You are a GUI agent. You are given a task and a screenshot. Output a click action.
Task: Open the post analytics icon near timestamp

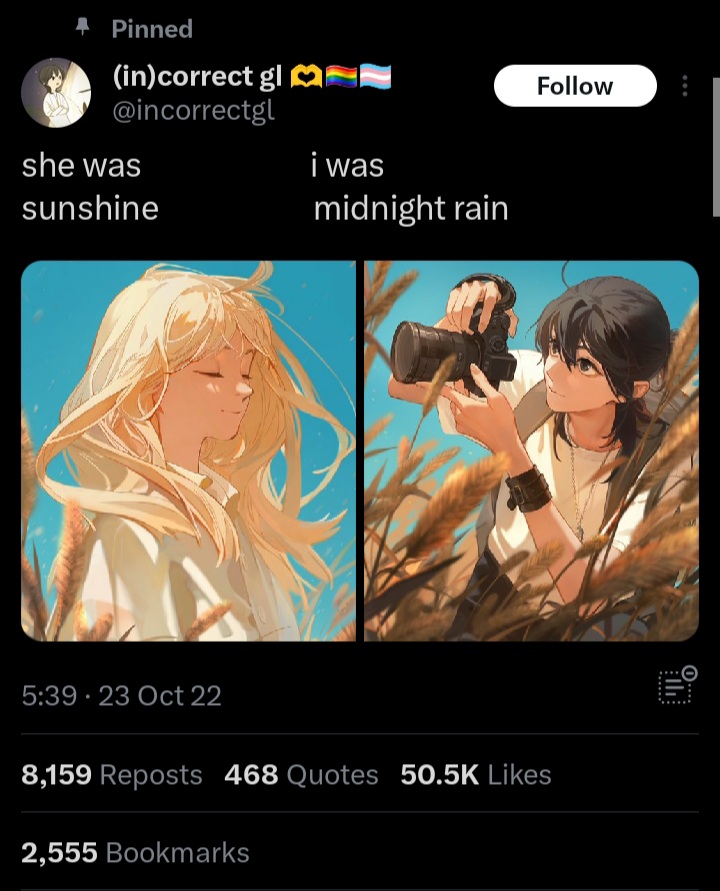pos(677,685)
